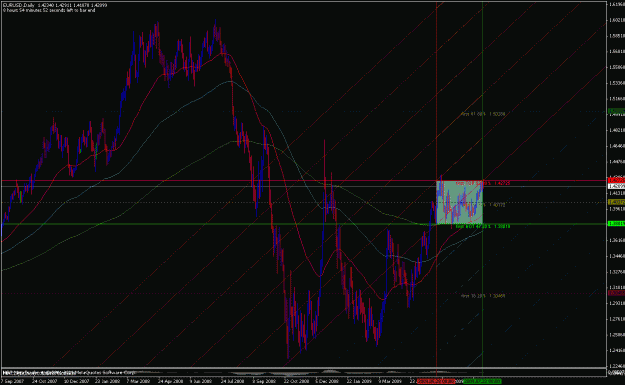Click the '7 Mar 2008' date on the time axis

(138, 381)
